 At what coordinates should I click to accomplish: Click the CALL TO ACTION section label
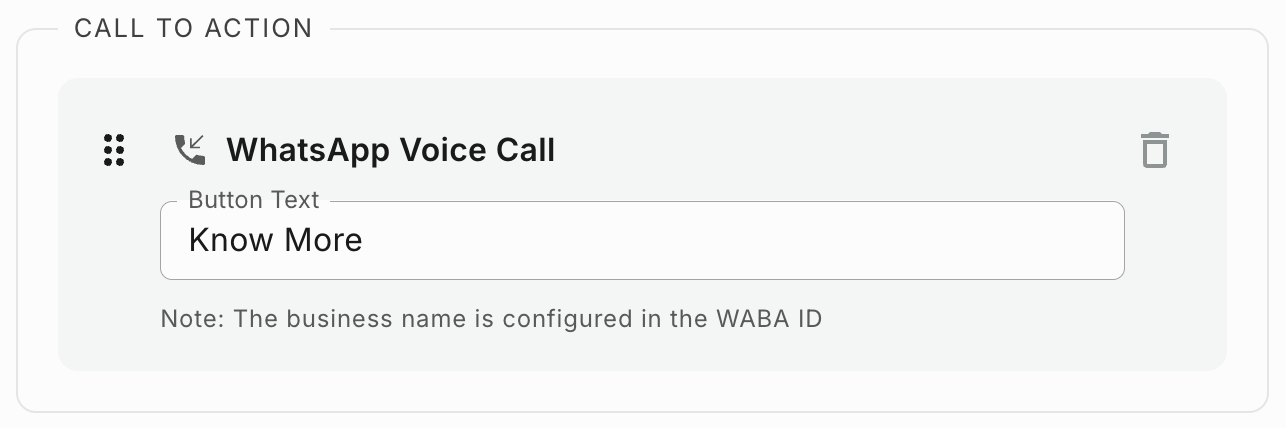(194, 29)
